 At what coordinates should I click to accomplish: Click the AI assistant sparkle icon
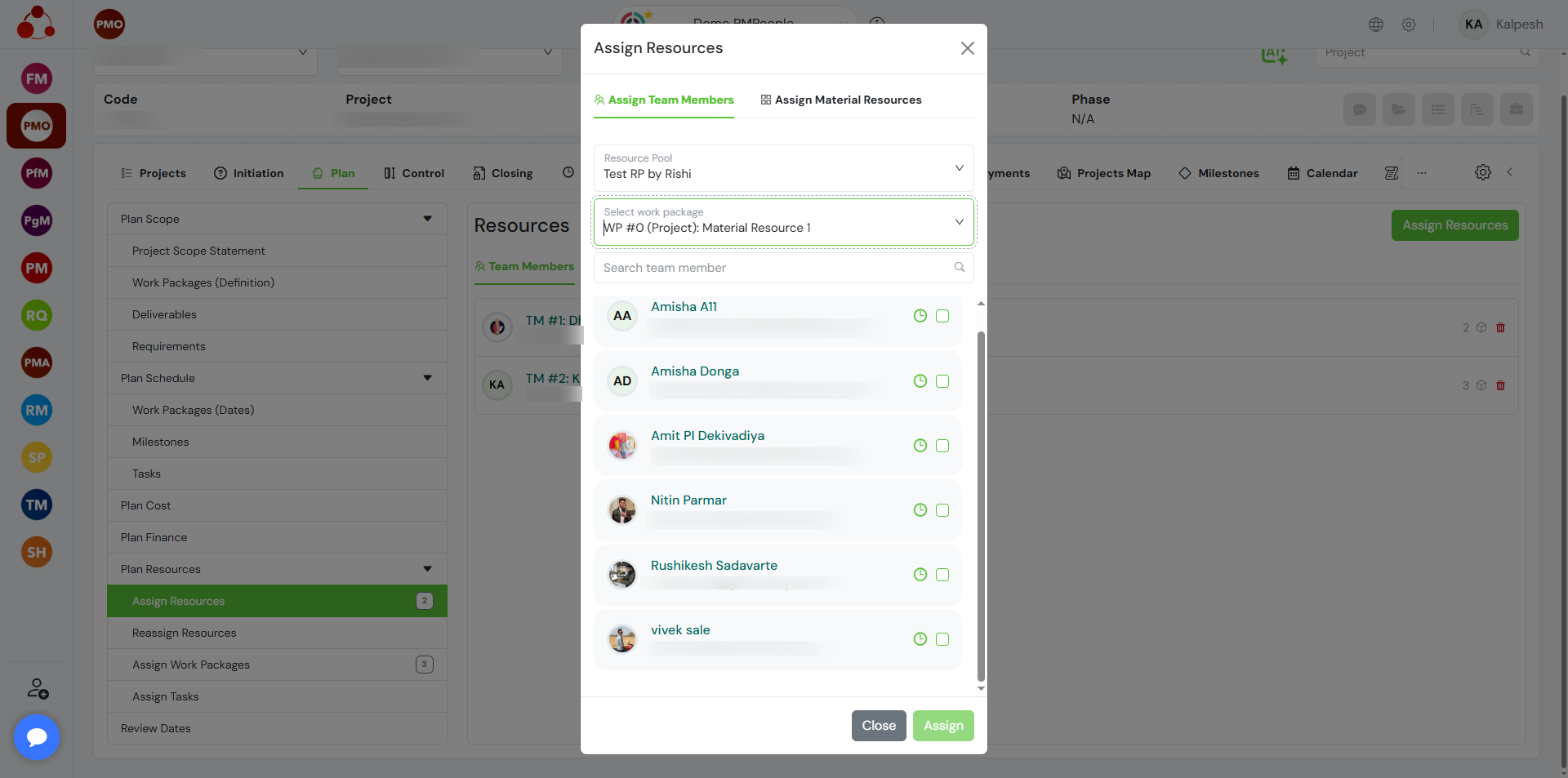1274,55
